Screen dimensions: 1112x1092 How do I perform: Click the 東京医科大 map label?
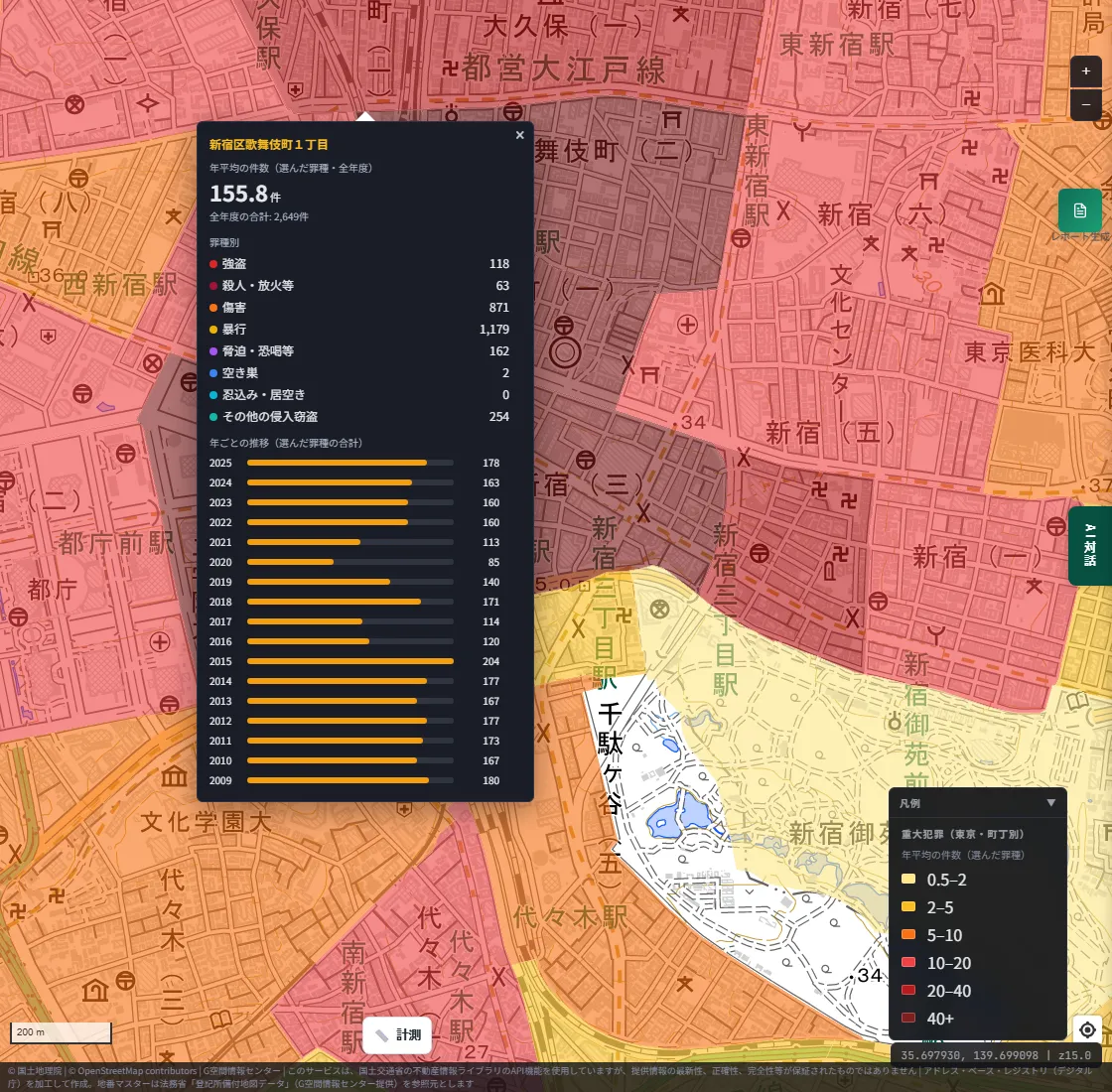coord(1030,351)
